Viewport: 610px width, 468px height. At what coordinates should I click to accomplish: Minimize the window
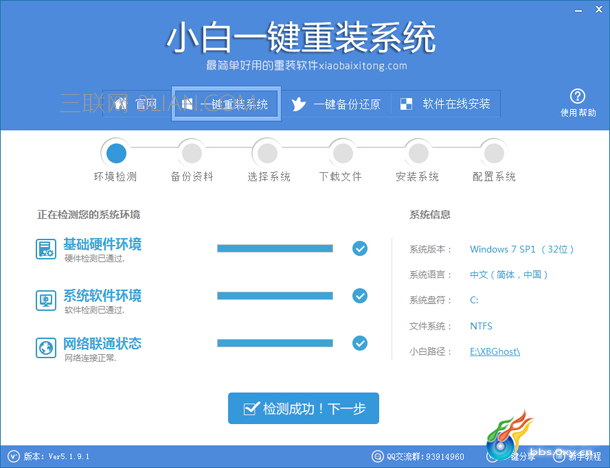click(578, 11)
